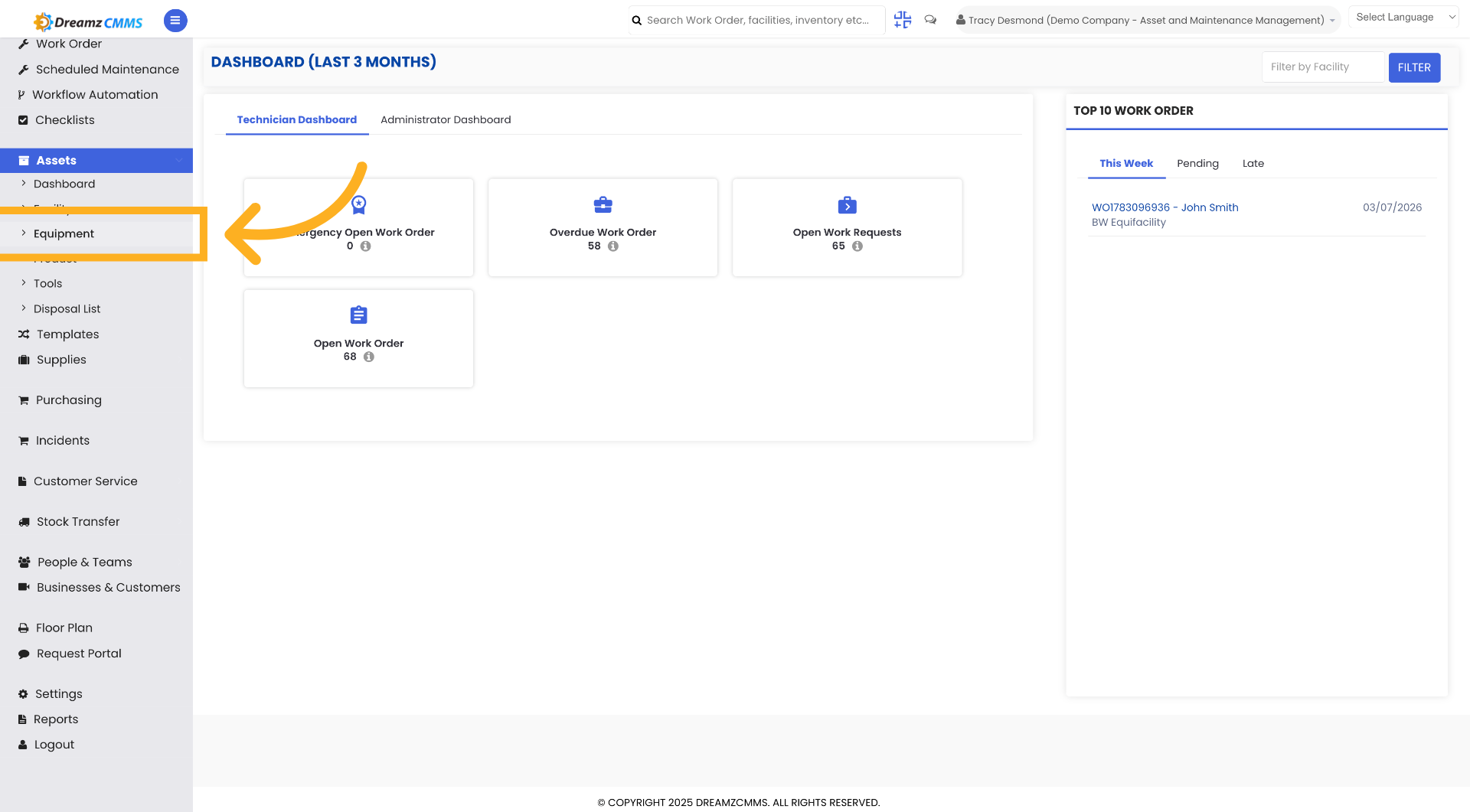Open the QR scan icon beside search

pyautogui.click(x=903, y=20)
